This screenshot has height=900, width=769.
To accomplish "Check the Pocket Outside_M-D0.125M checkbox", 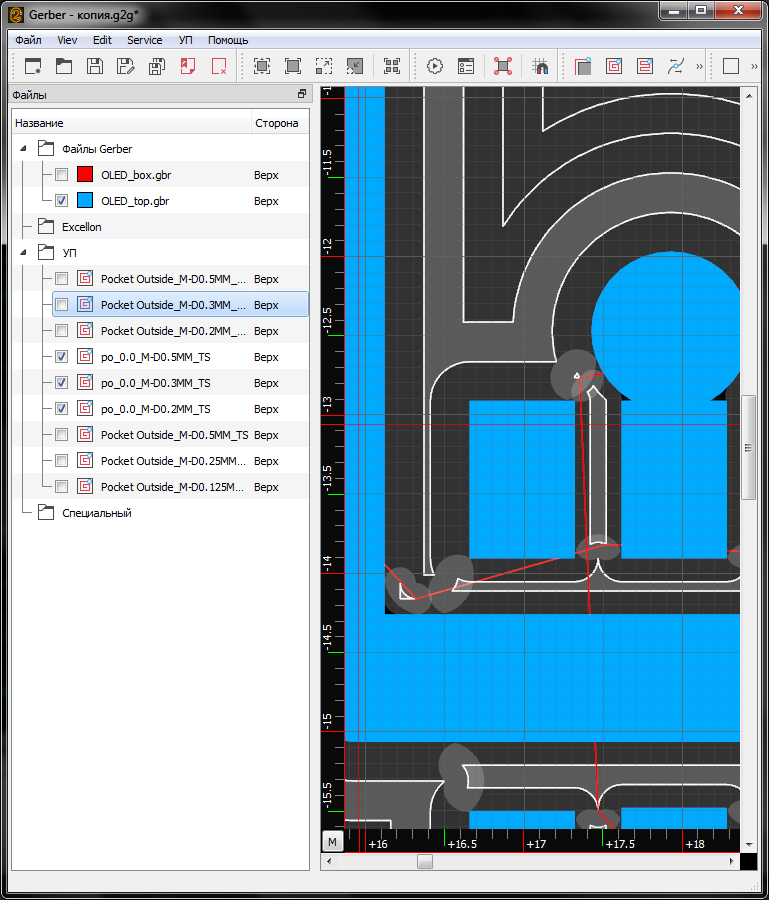I will point(61,487).
